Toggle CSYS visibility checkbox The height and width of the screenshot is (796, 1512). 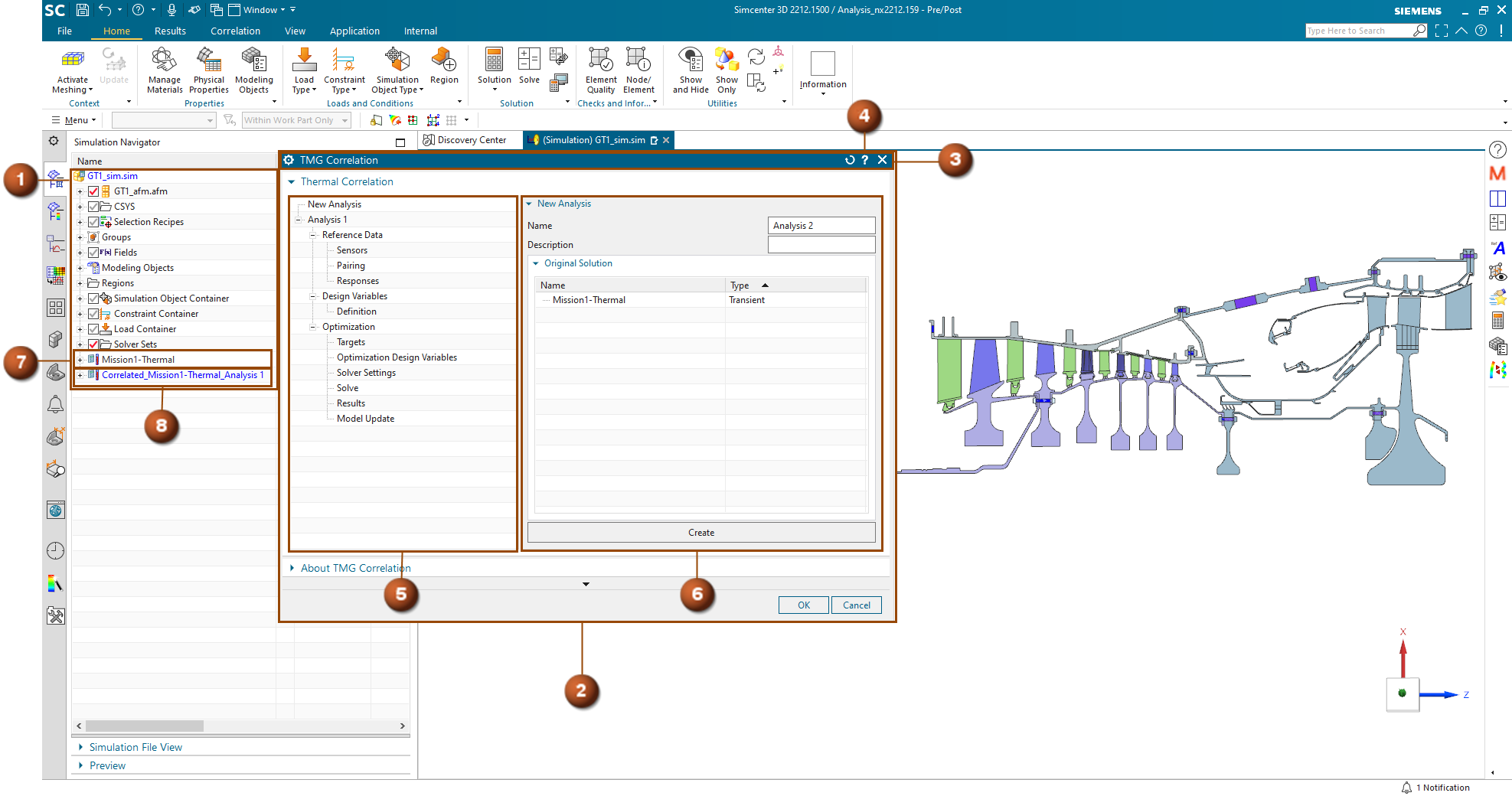pyautogui.click(x=93, y=207)
